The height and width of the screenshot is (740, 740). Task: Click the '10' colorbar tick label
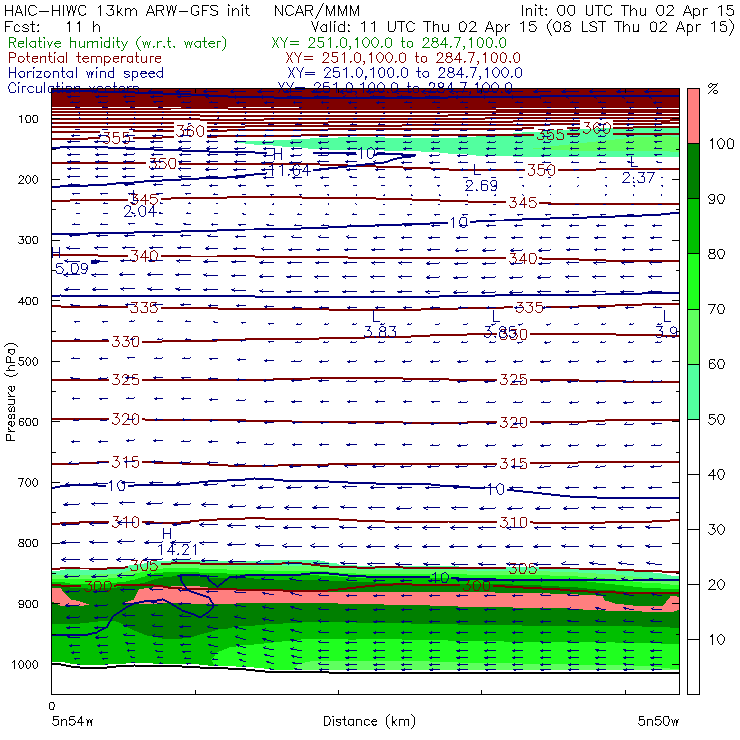pos(716,639)
